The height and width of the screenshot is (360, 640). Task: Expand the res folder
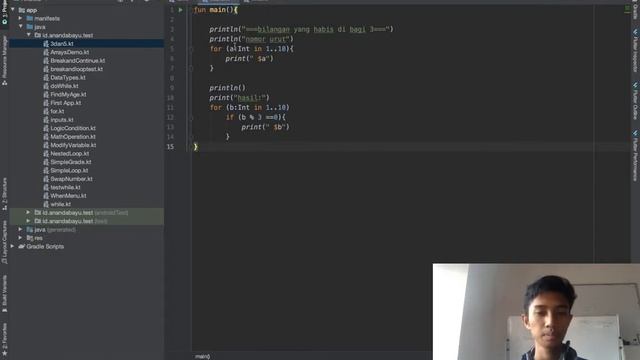pos(20,238)
